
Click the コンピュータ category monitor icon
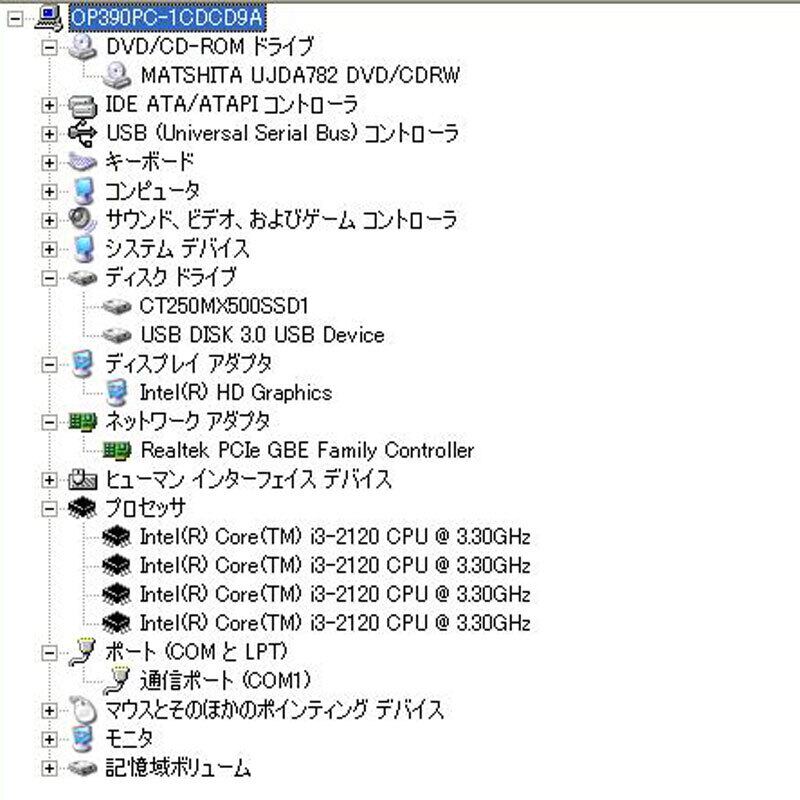point(82,191)
